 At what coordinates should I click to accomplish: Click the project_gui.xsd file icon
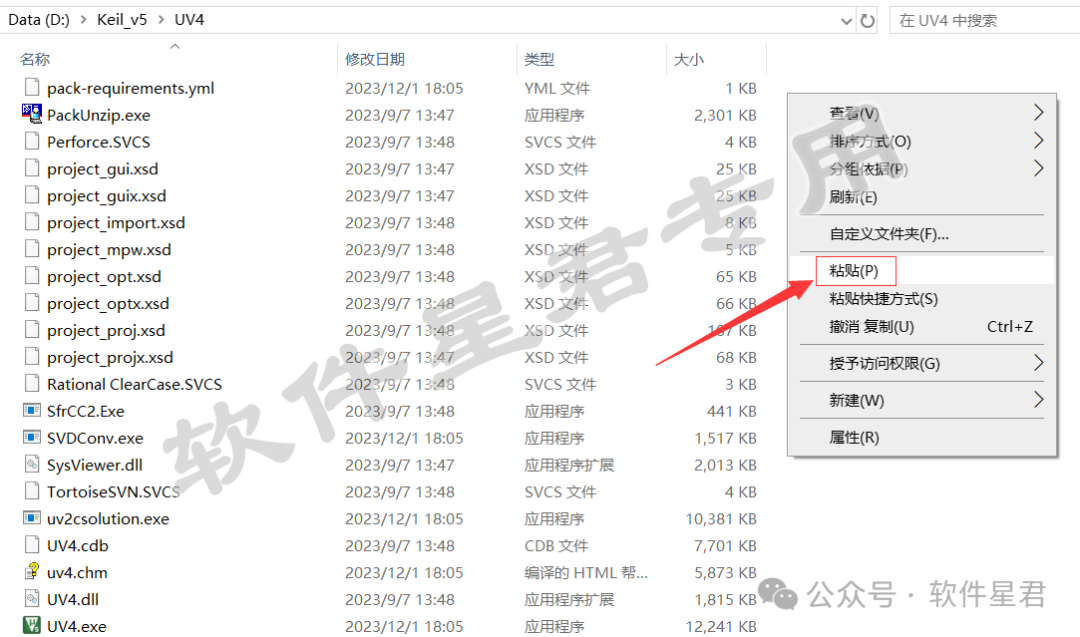(x=32, y=168)
